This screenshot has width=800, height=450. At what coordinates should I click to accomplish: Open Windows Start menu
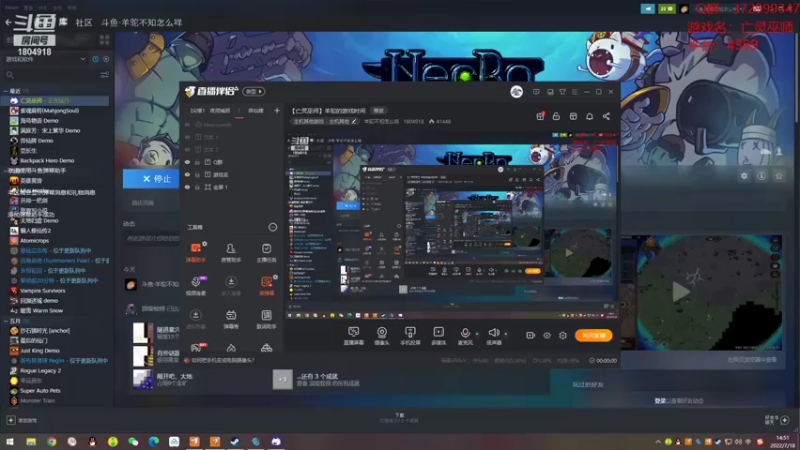pyautogui.click(x=10, y=442)
